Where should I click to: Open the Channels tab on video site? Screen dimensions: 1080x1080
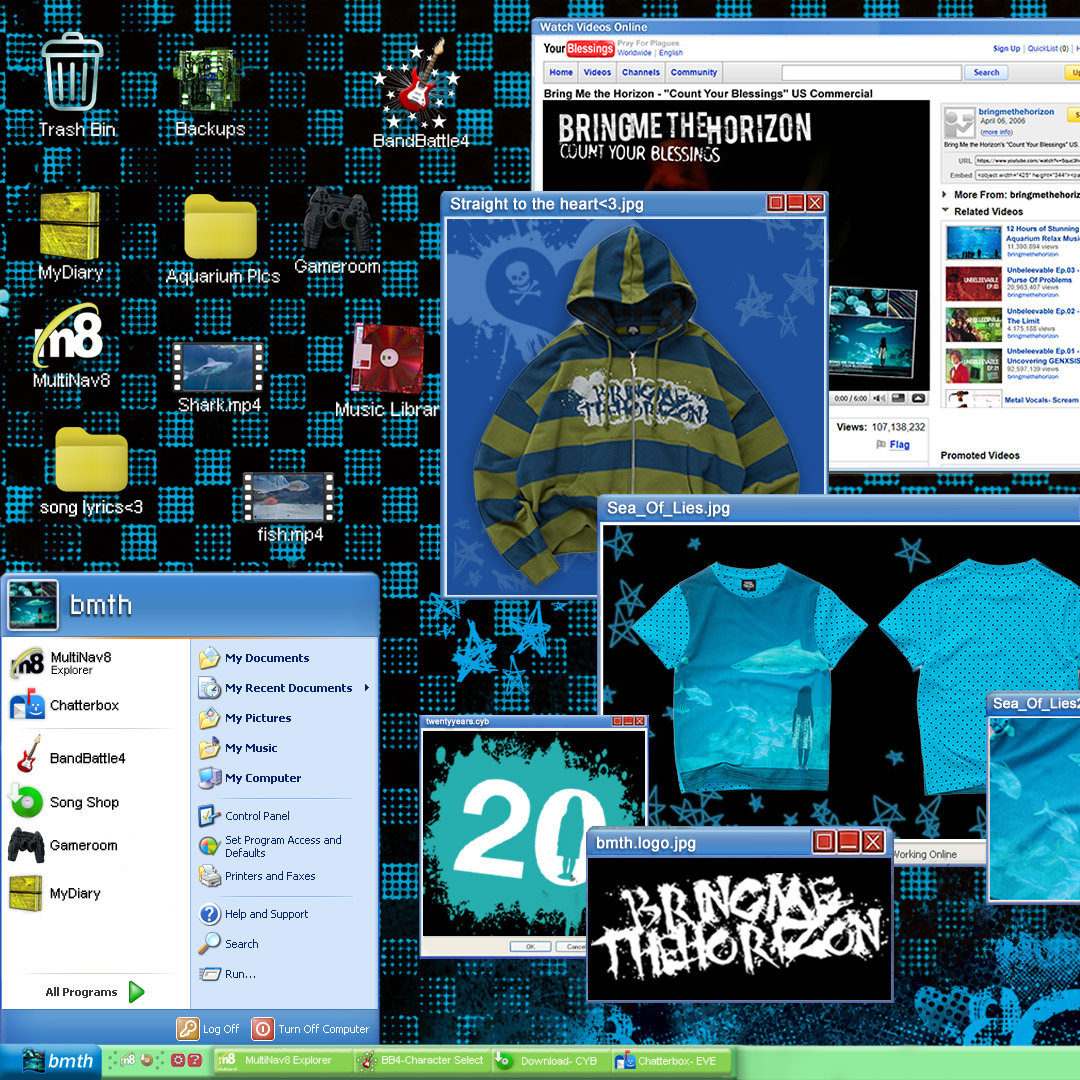[641, 72]
